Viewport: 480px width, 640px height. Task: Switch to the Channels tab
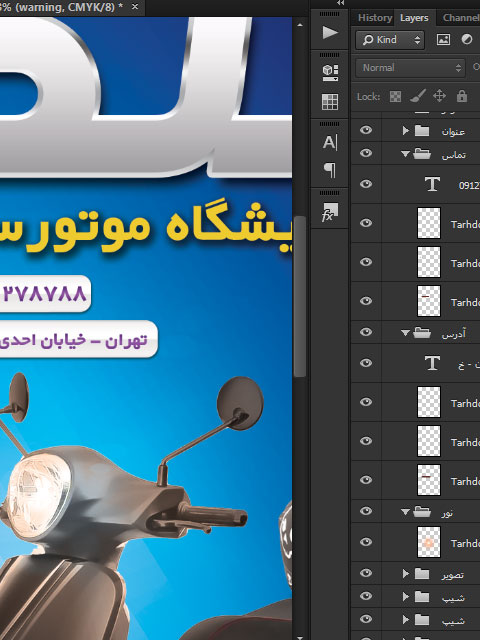tap(461, 18)
